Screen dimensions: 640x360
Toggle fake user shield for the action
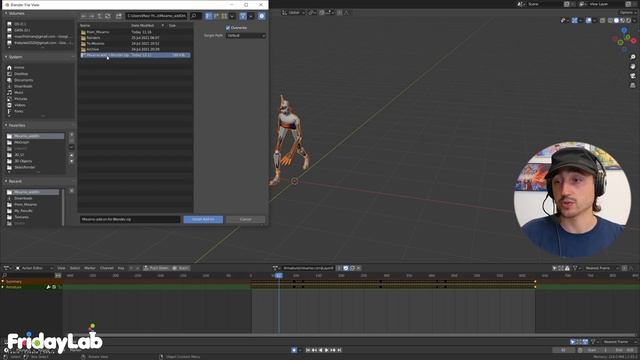346,268
